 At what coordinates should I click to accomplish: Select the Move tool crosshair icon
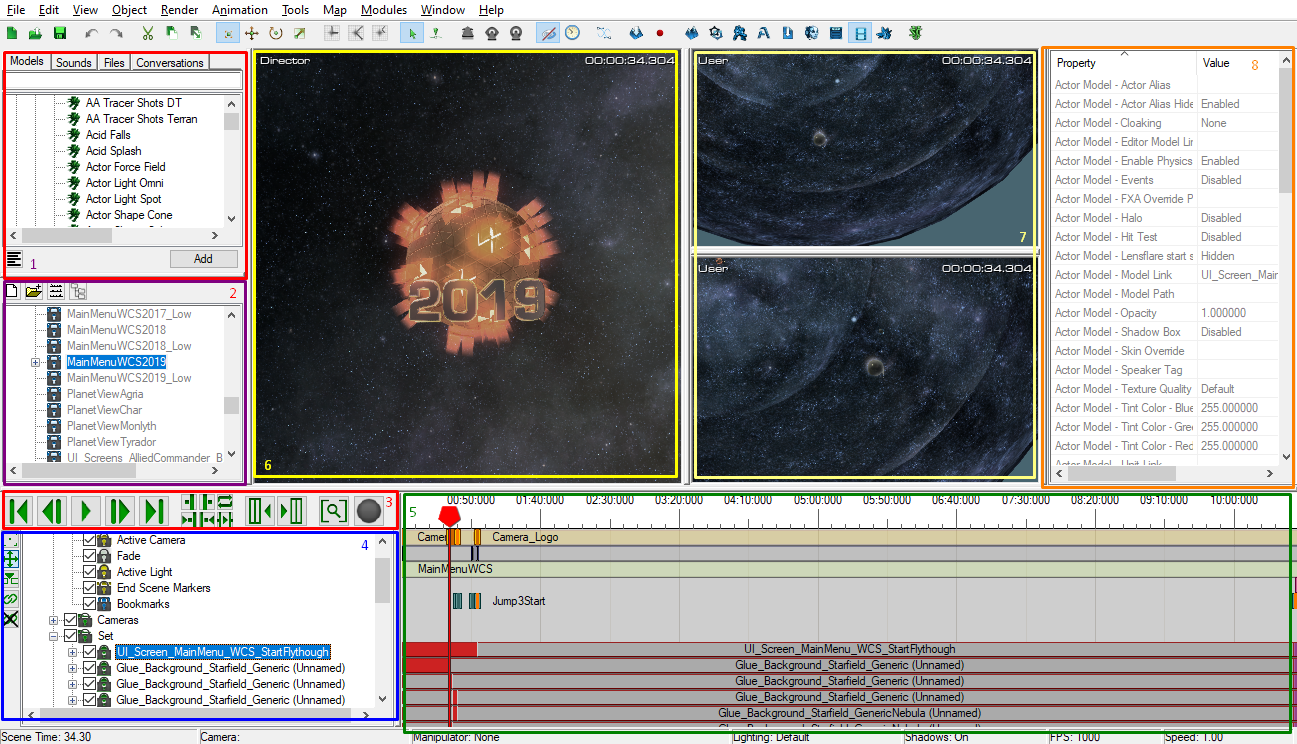(x=252, y=33)
